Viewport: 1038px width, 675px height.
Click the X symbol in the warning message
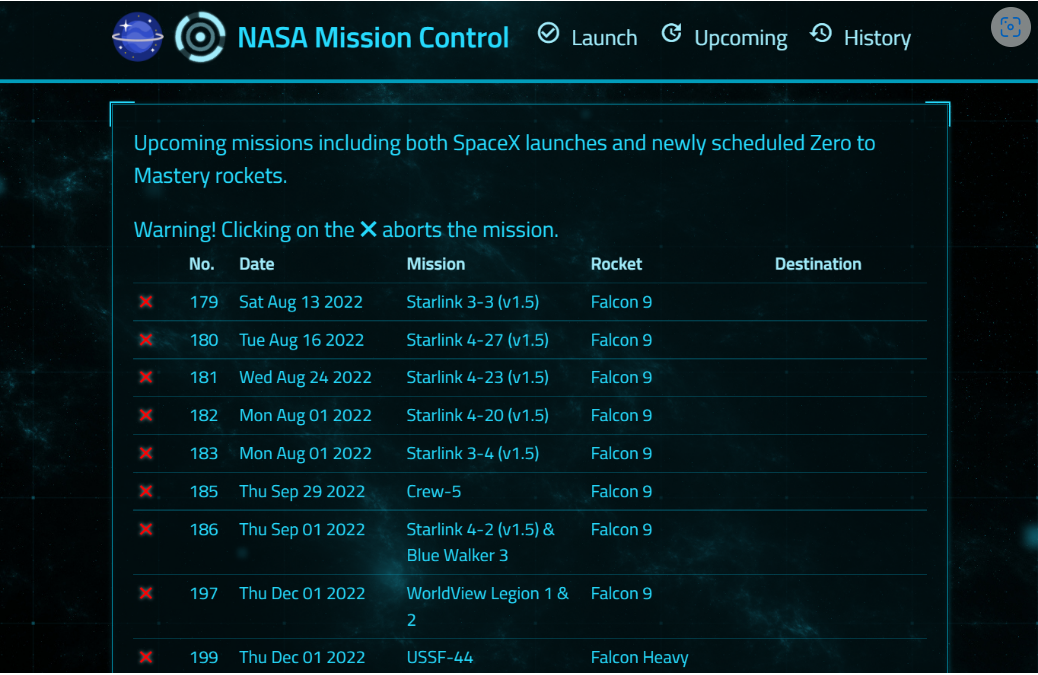(367, 229)
